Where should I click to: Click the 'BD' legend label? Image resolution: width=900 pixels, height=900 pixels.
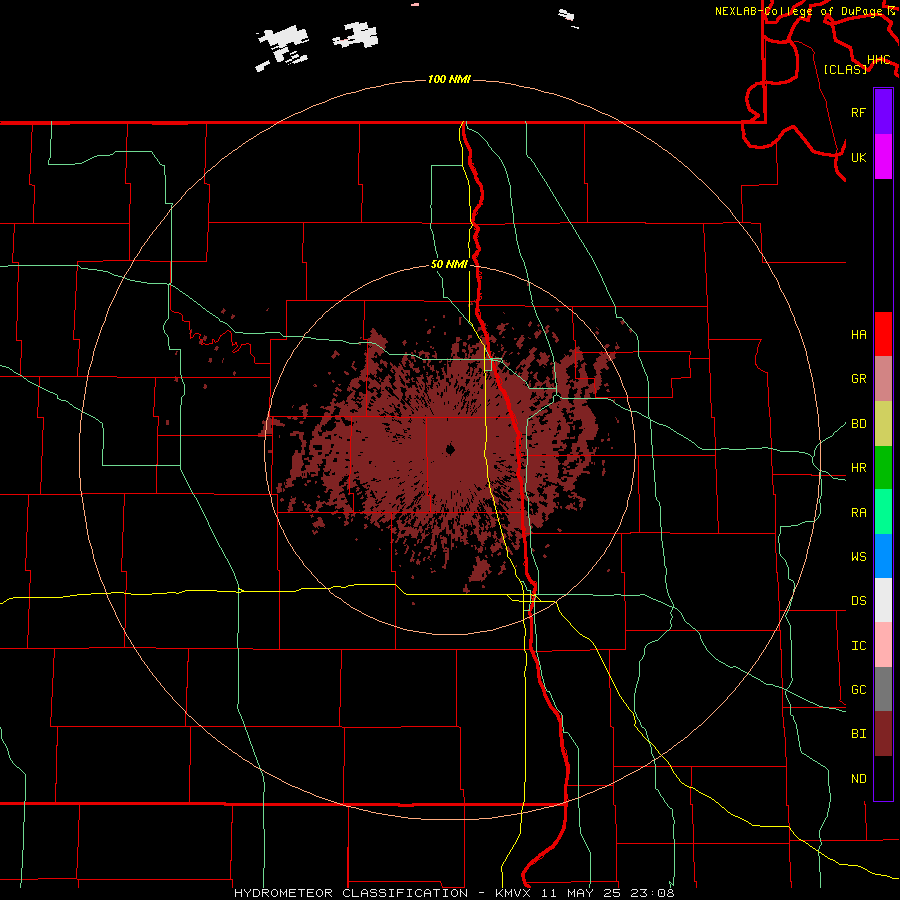click(x=858, y=424)
